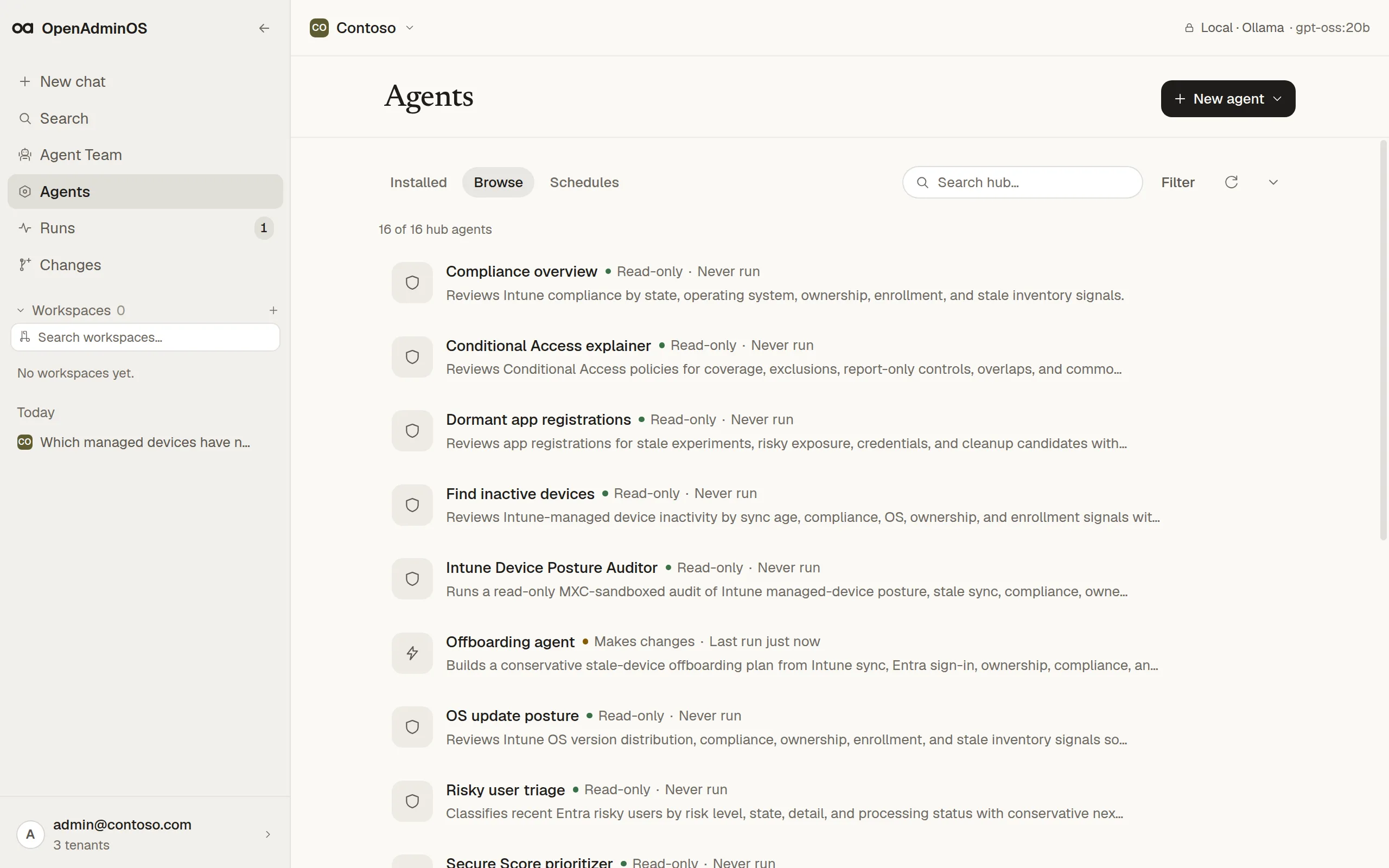This screenshot has height=868, width=1389.
Task: Click the Makes changes status label
Action: [x=644, y=641]
